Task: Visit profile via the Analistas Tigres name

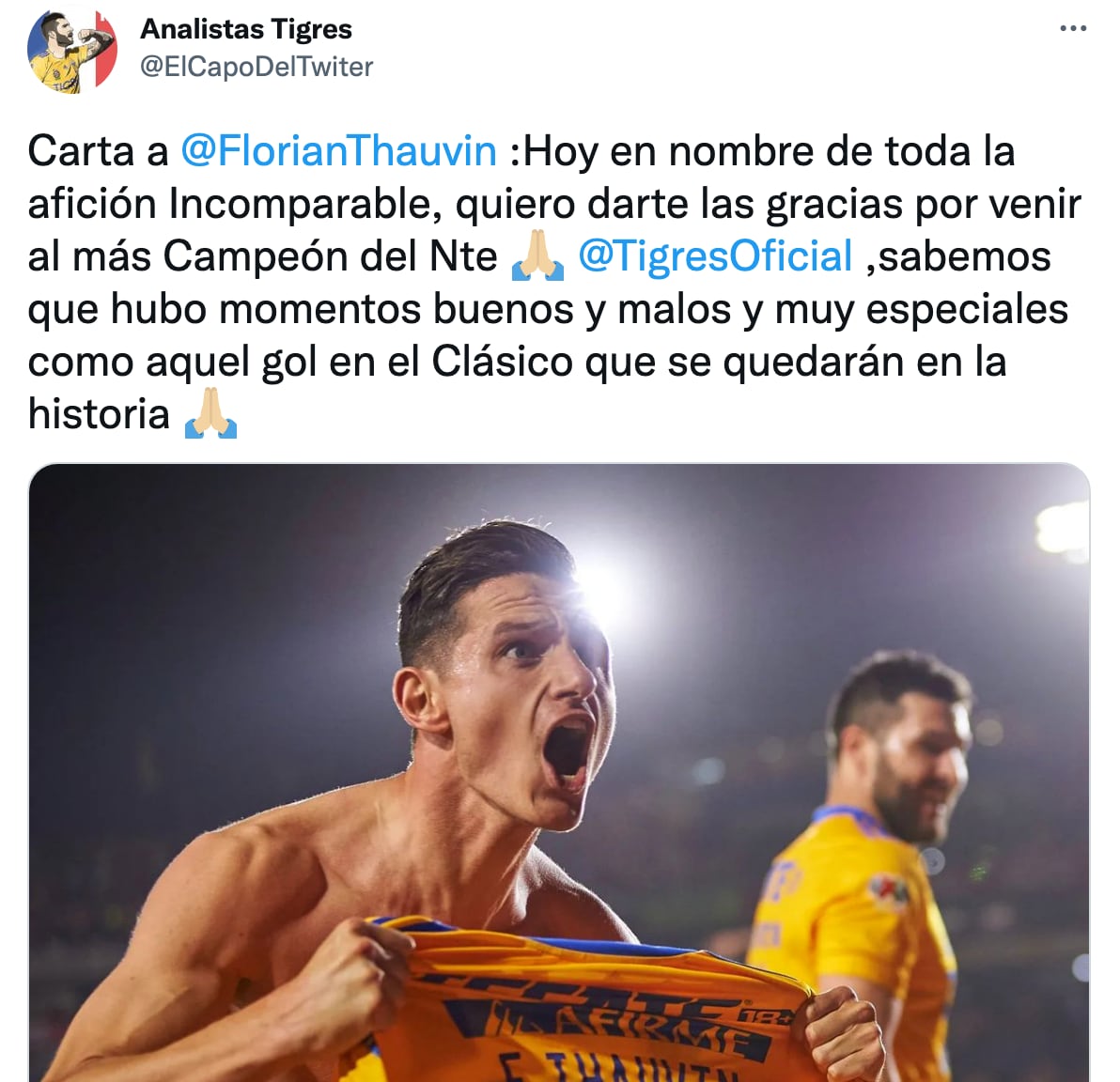Action: [246, 29]
